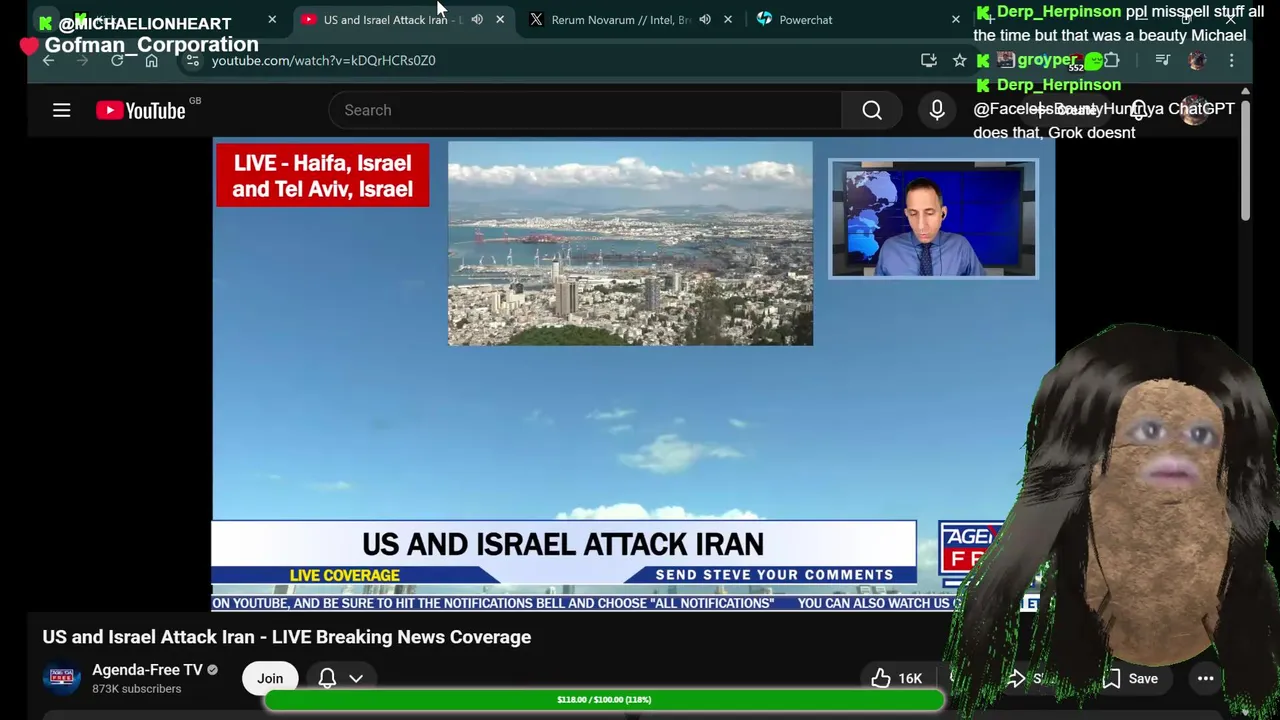
Task: Click the search magnifier button
Action: pos(872,110)
